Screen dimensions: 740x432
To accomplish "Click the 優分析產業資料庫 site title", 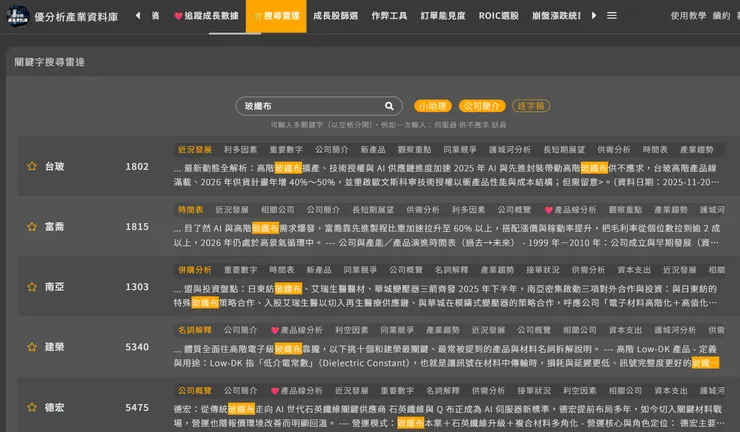I will coord(76,17).
